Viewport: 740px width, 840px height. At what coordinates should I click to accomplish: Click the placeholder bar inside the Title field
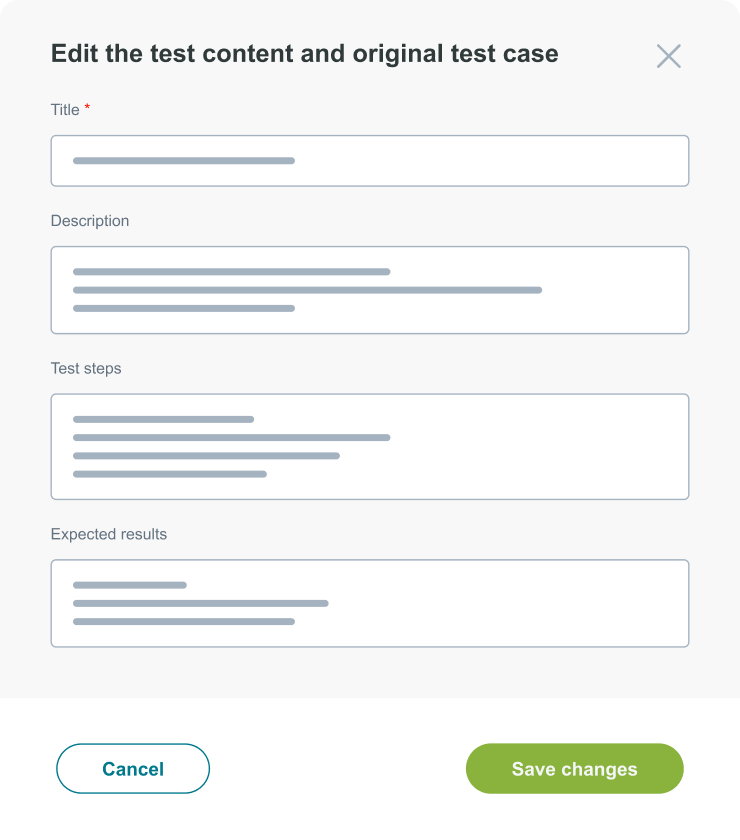tap(182, 160)
